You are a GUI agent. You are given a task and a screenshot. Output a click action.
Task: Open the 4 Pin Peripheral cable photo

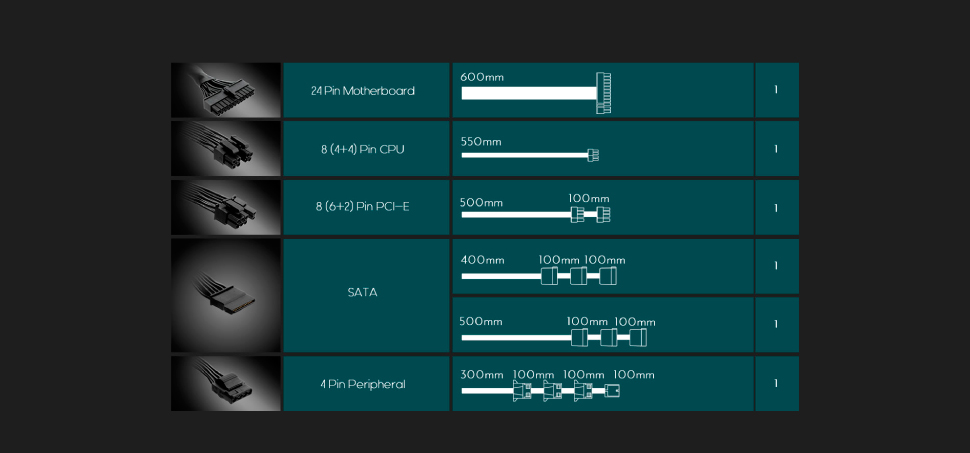[225, 383]
